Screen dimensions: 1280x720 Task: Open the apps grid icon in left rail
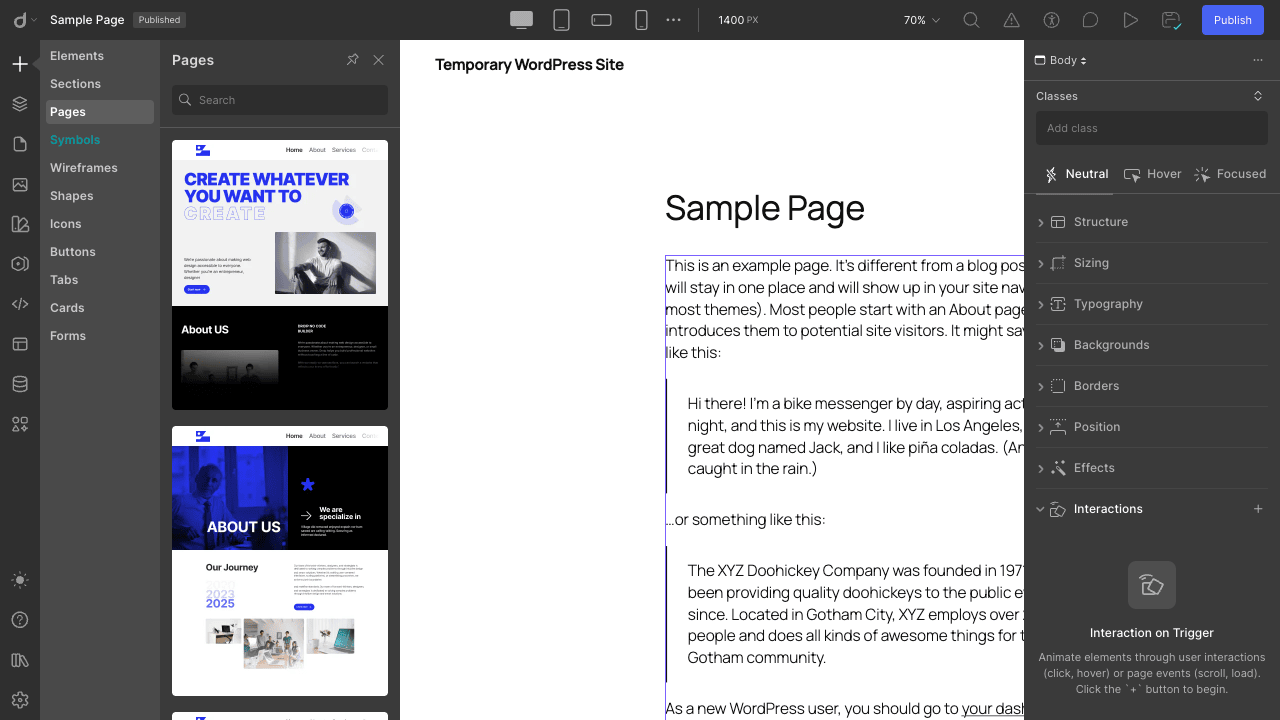click(20, 424)
